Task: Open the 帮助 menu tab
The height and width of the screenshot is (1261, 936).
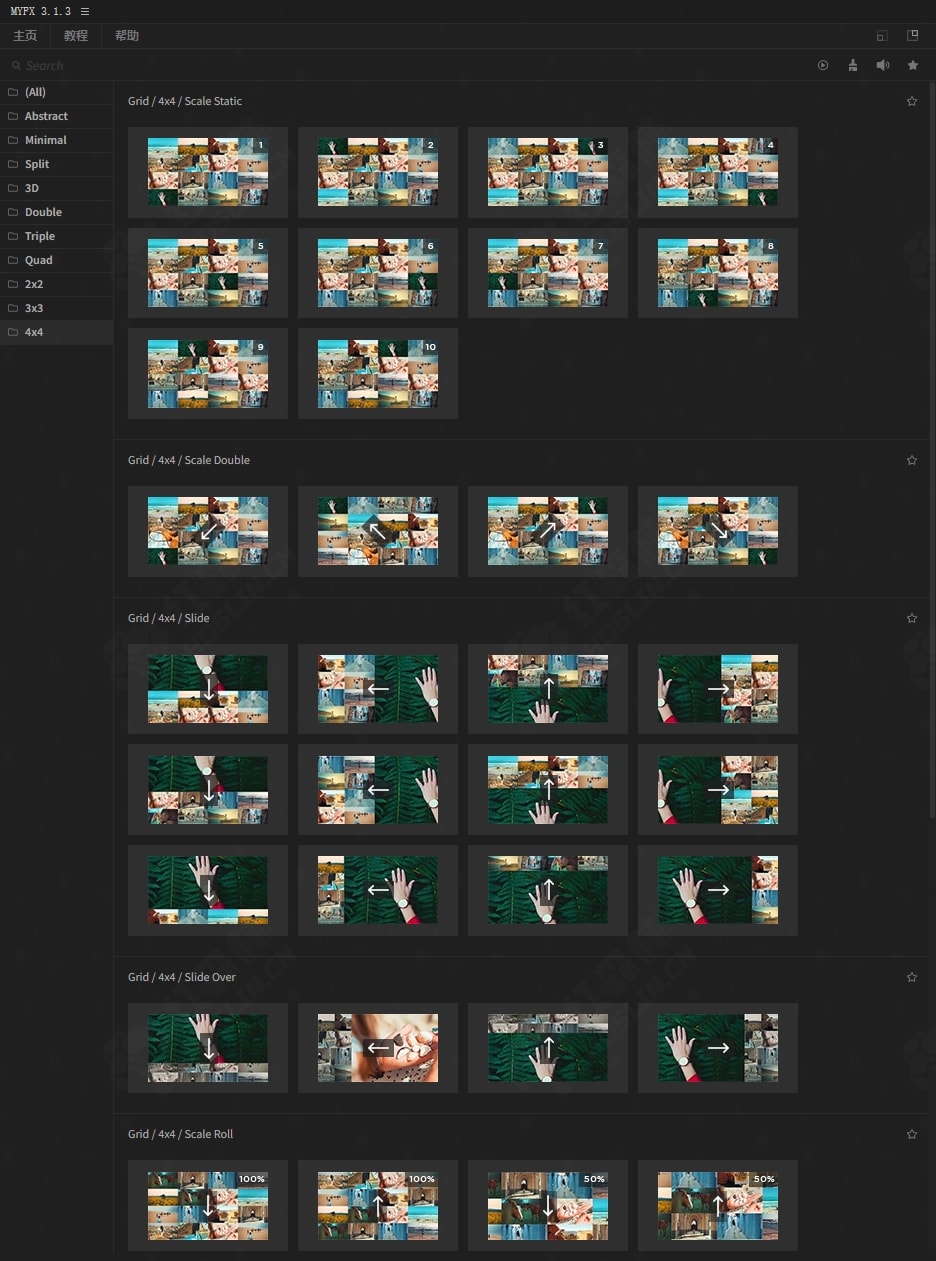Action: coord(127,36)
